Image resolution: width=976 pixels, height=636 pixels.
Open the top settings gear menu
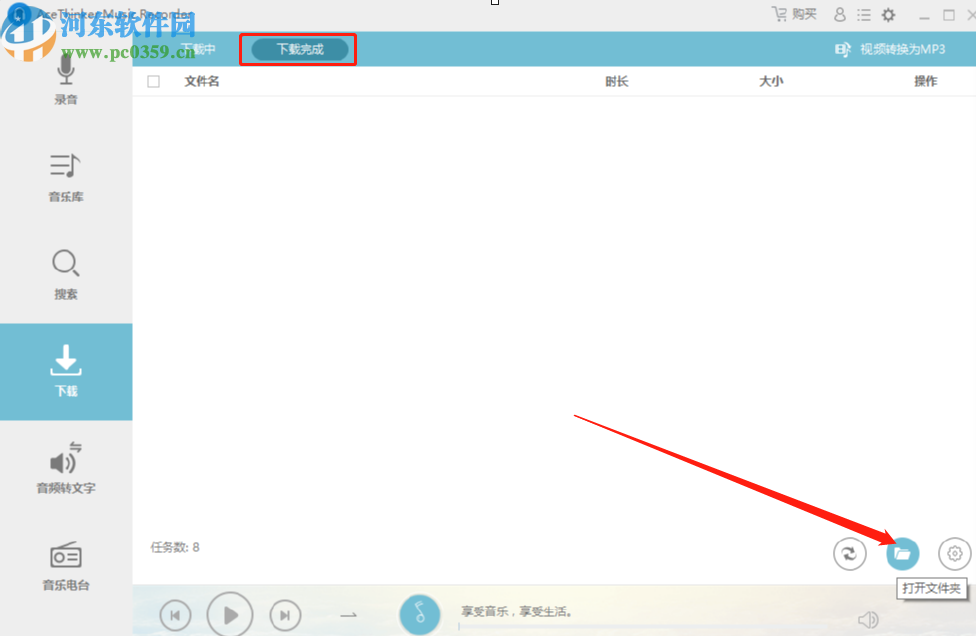(888, 14)
